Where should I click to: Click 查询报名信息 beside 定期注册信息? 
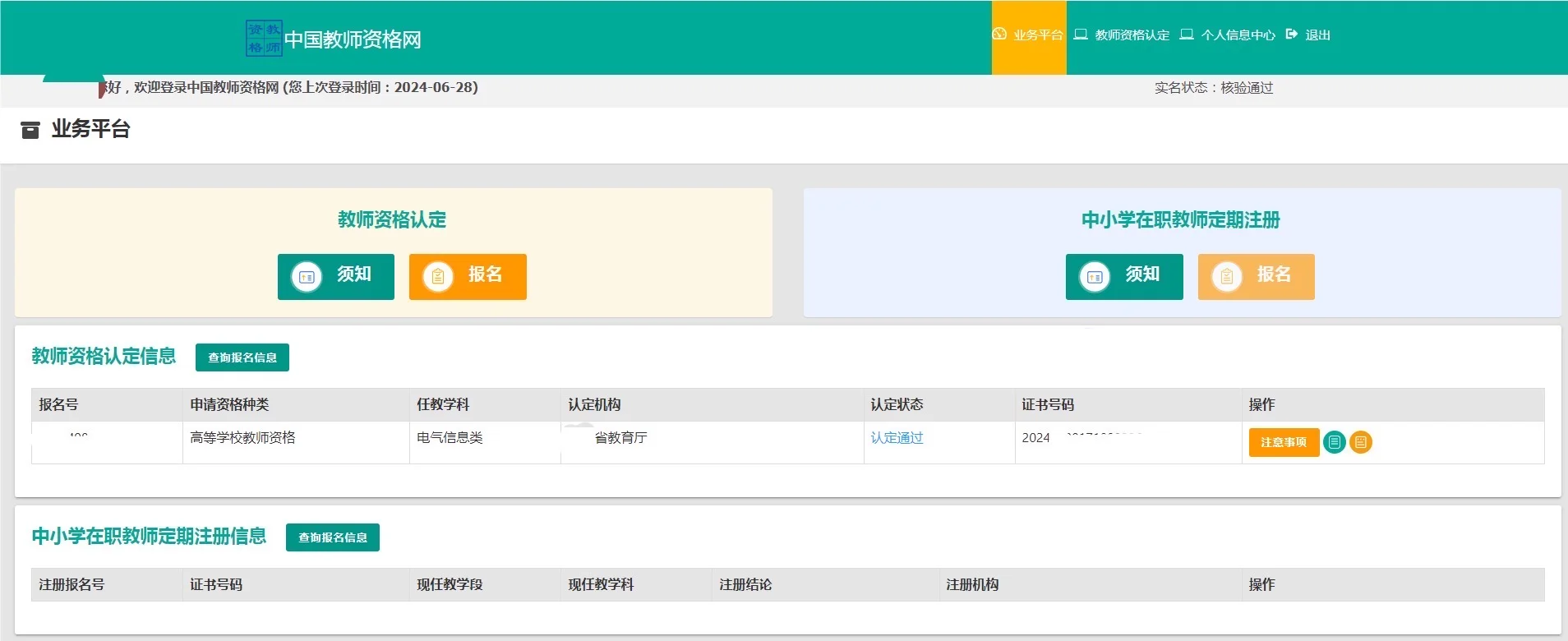(333, 537)
